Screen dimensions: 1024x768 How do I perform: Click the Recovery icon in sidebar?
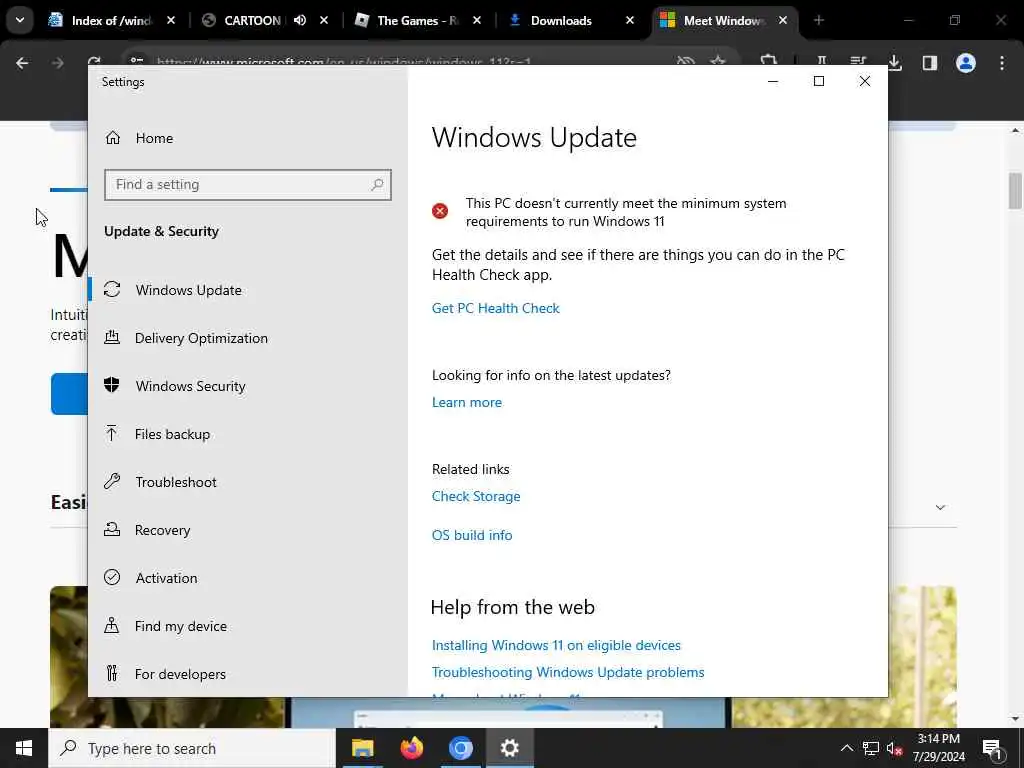112,530
